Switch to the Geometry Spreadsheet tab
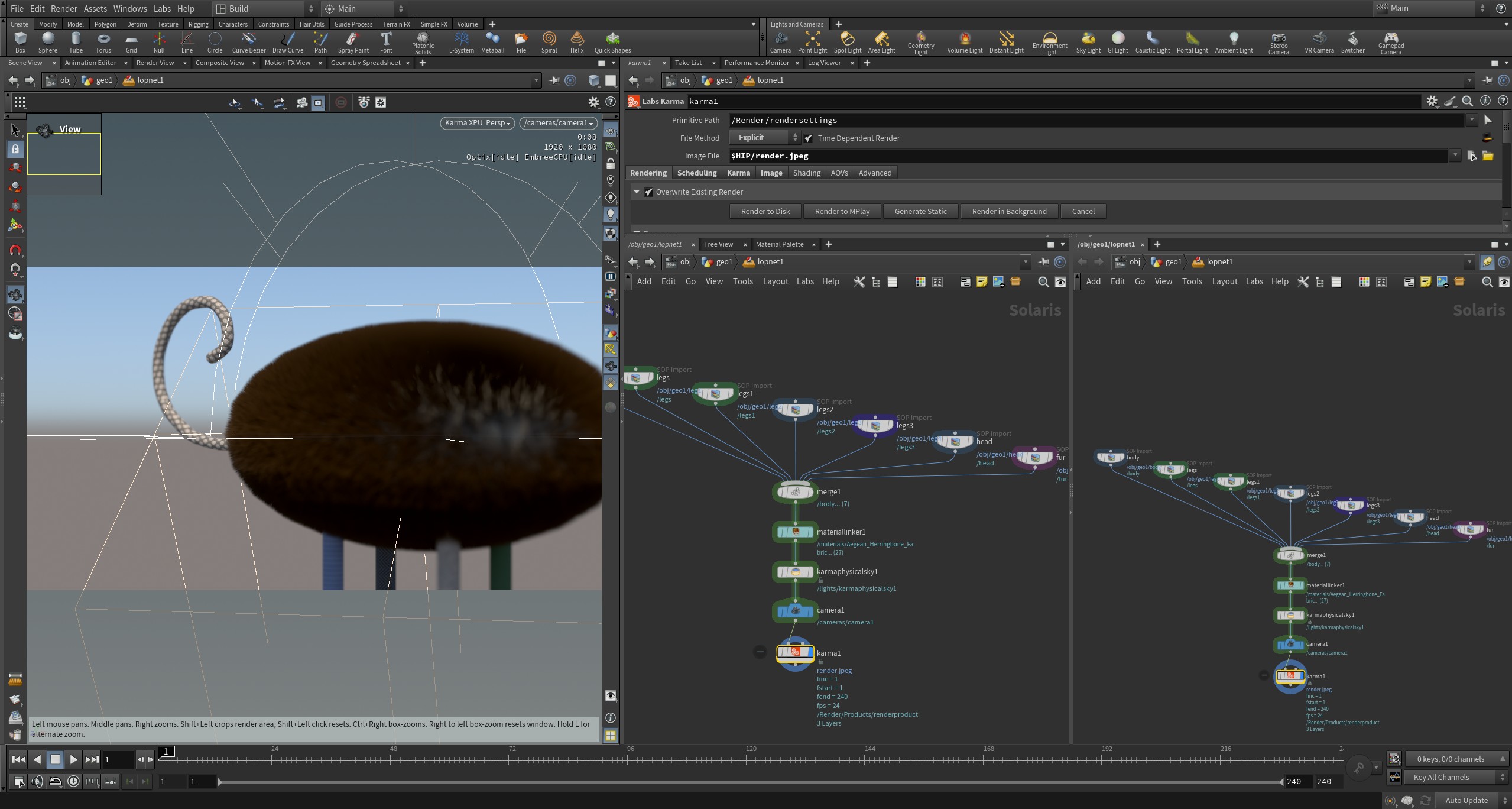 point(365,63)
